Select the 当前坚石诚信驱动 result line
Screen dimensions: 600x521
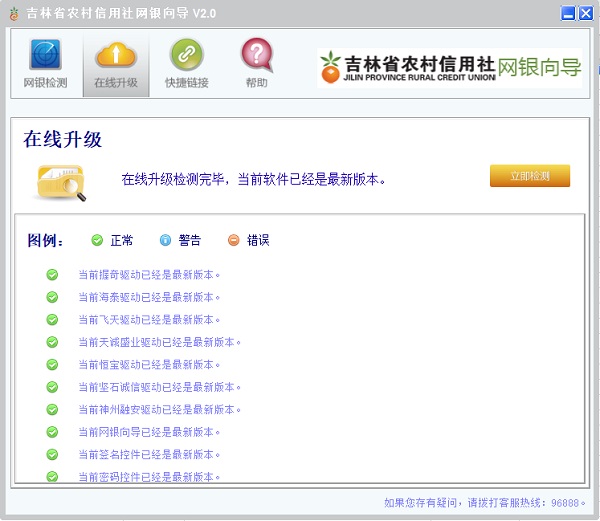coord(159,387)
